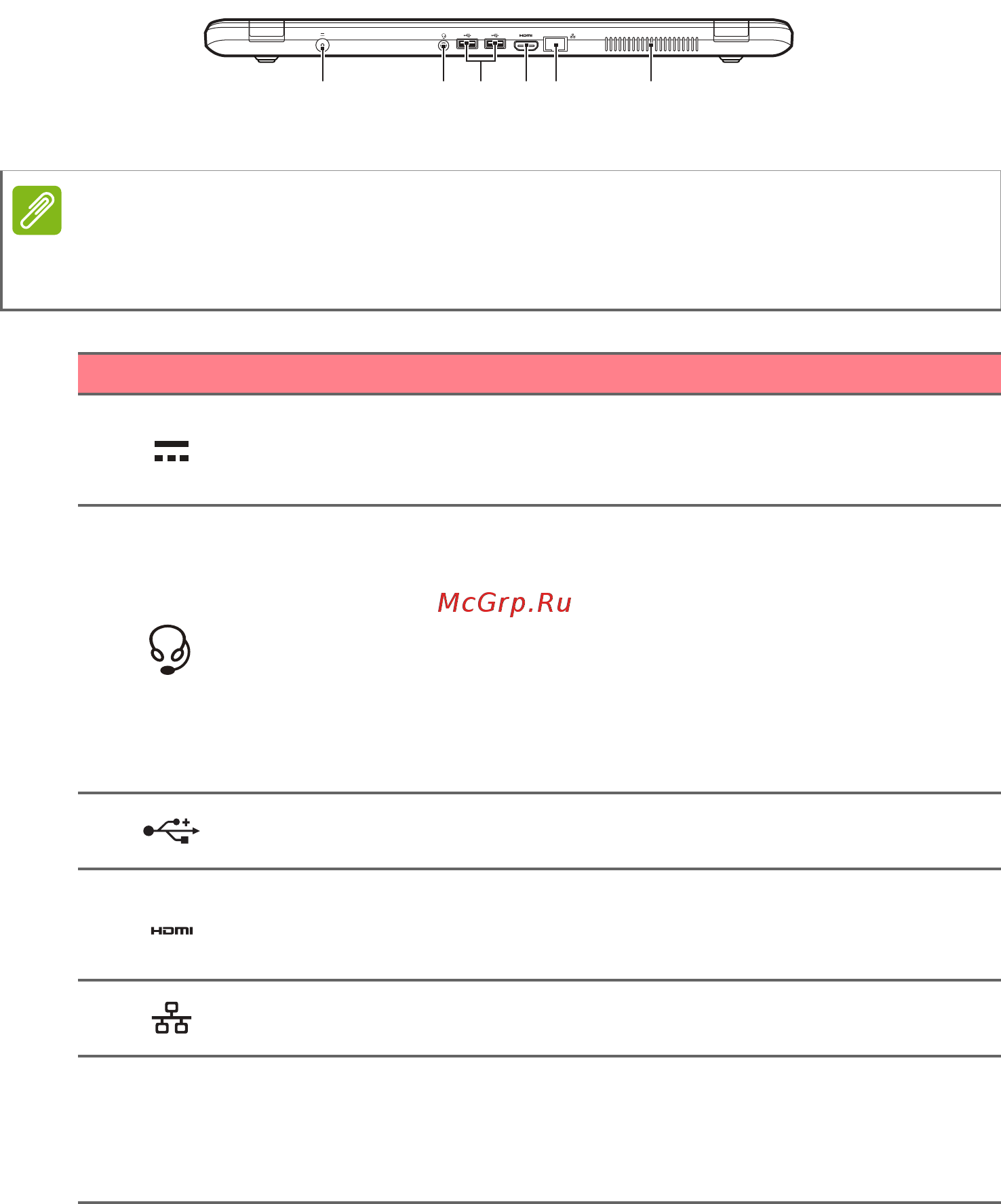Screen dimensions: 1001x1204
Task: Open the McGrp.Ru watermark link
Action: 505,602
